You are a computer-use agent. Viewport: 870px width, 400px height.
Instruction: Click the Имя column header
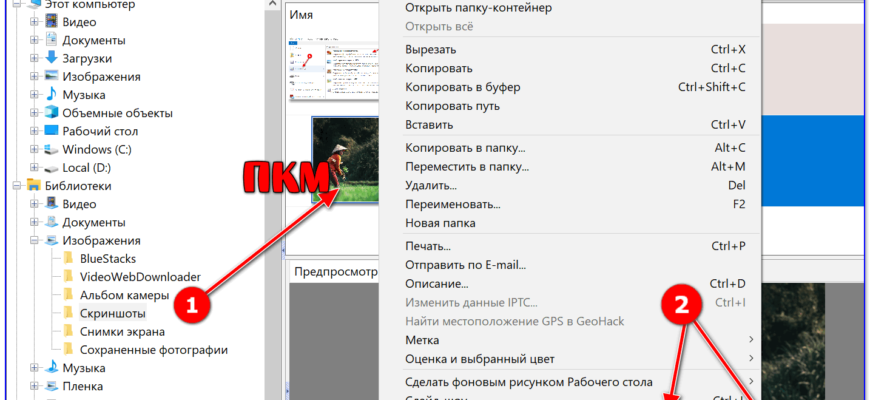302,16
